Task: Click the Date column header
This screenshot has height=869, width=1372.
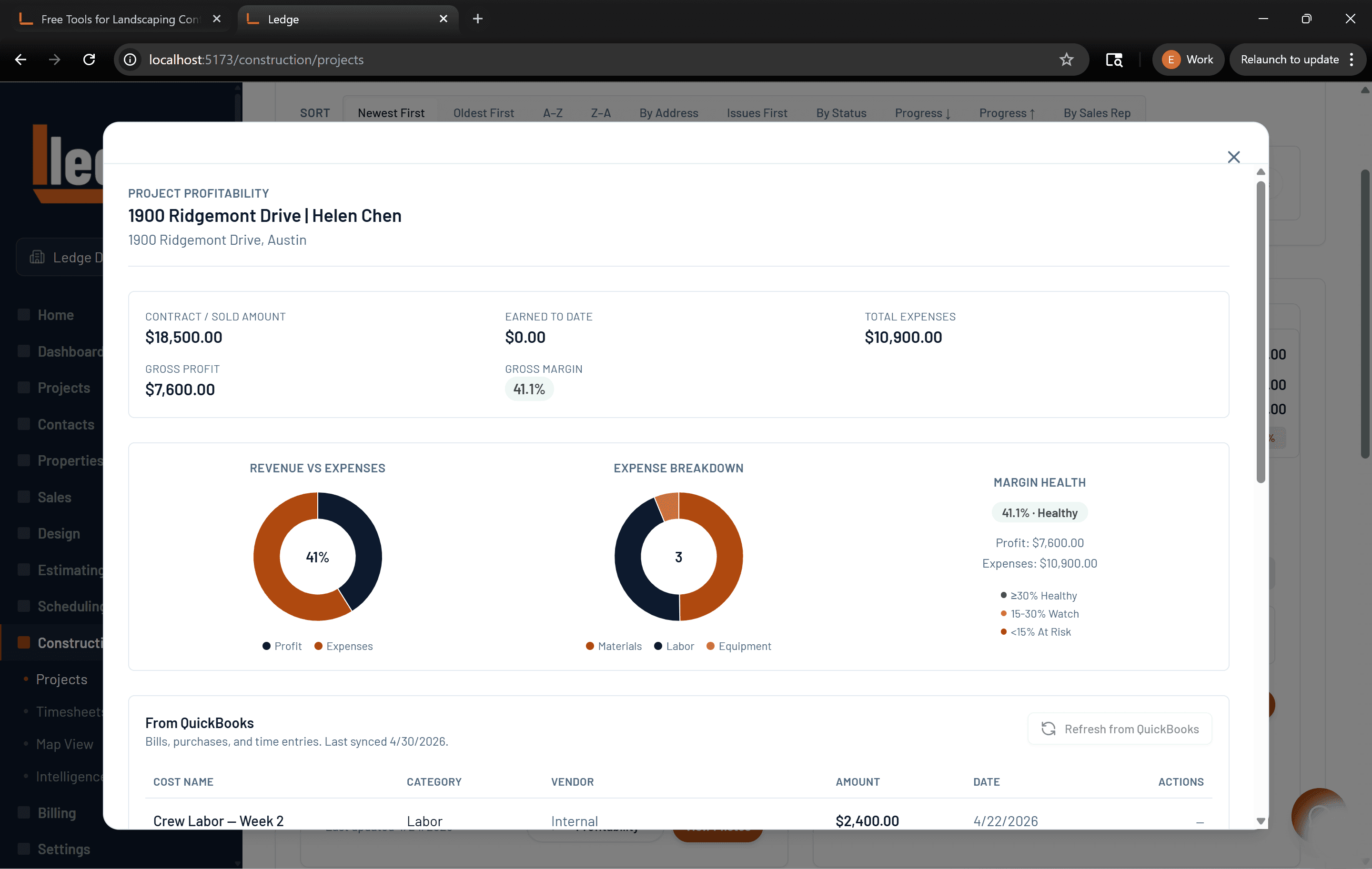Action: click(x=986, y=782)
